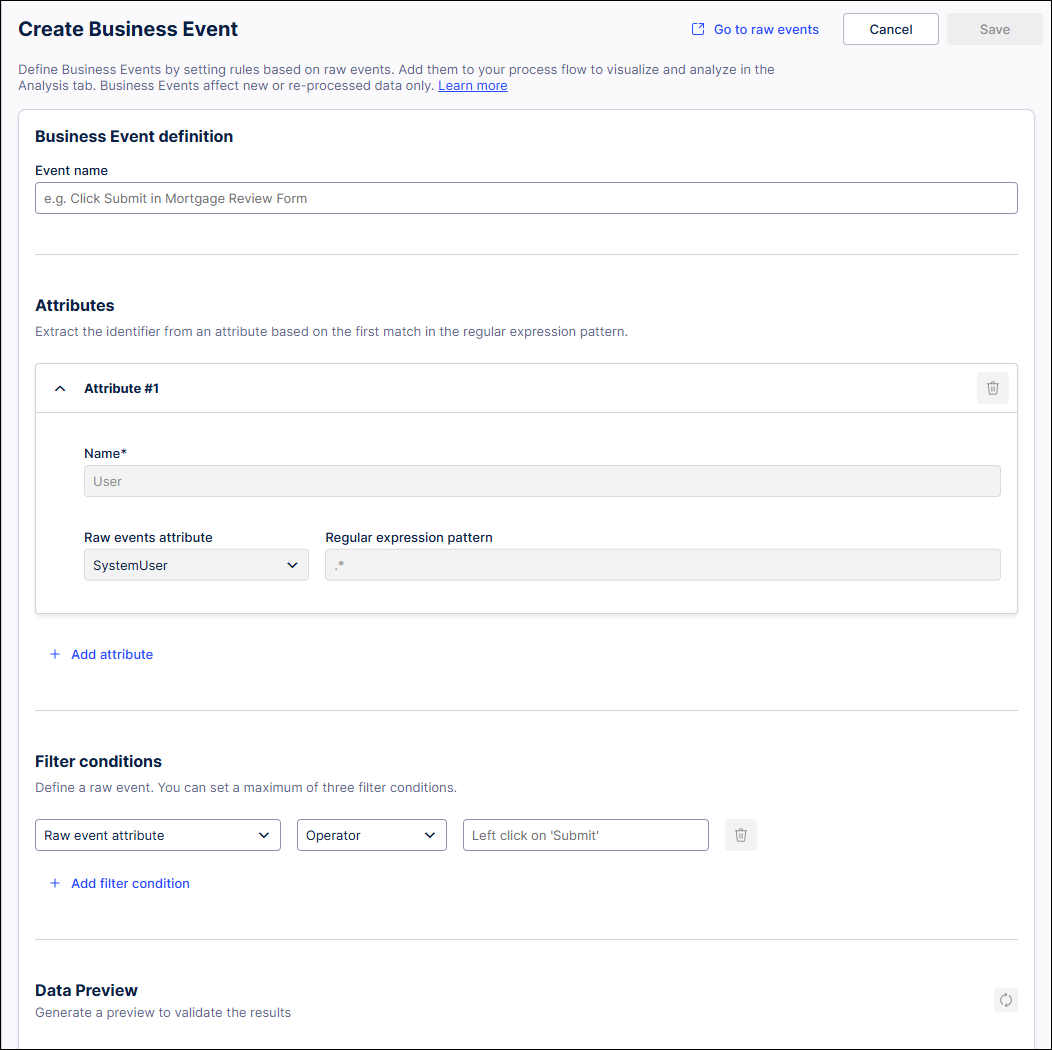Click the attribute Name field containing User
The height and width of the screenshot is (1050, 1052).
point(542,481)
